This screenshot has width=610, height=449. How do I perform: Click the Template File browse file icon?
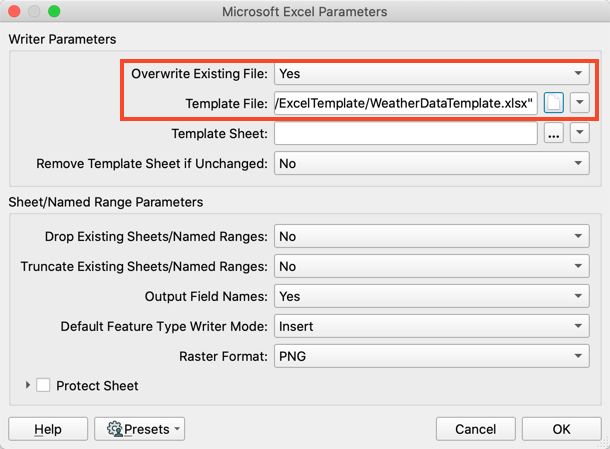[x=554, y=103]
